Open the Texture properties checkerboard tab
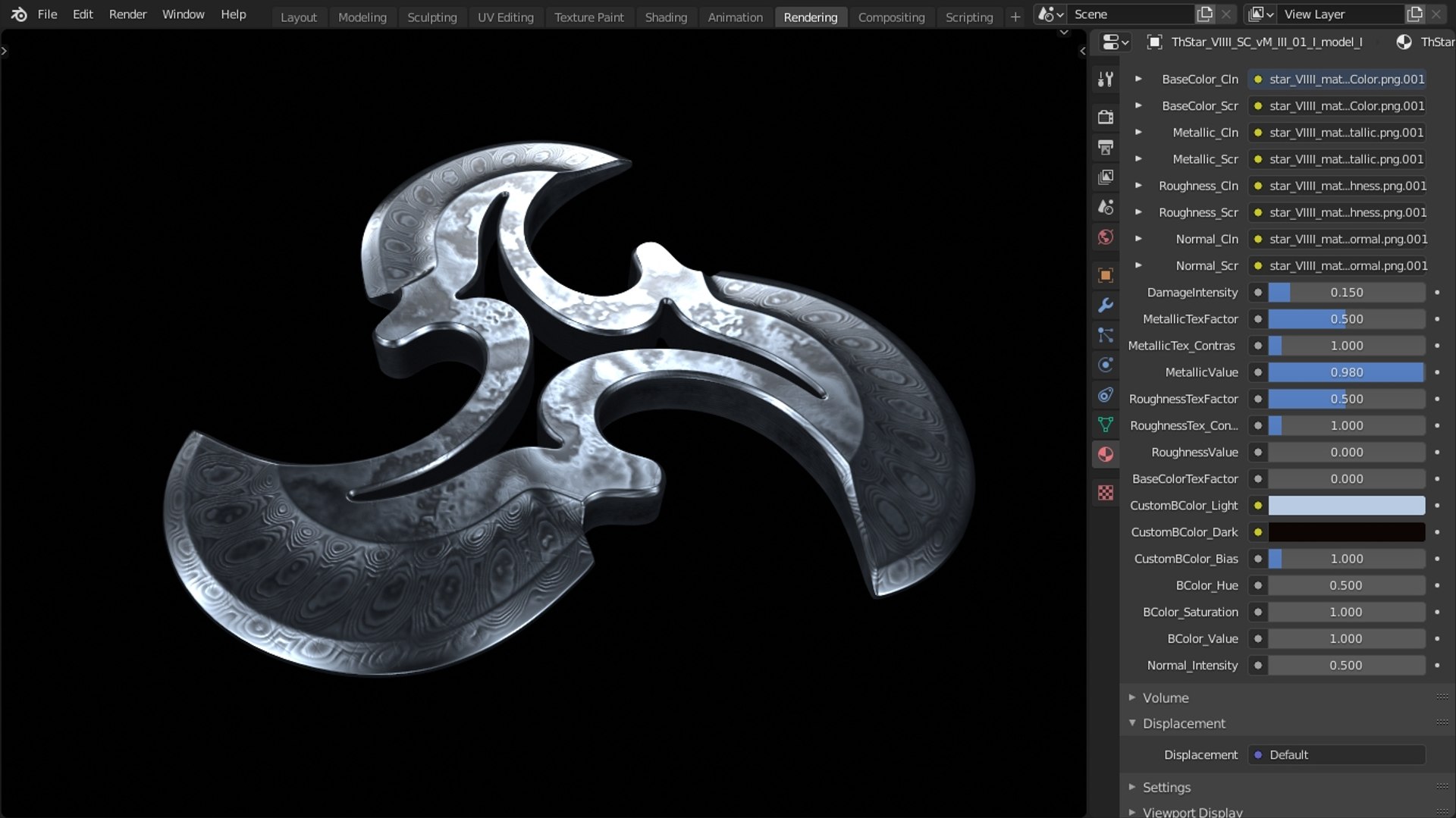 point(1106,493)
